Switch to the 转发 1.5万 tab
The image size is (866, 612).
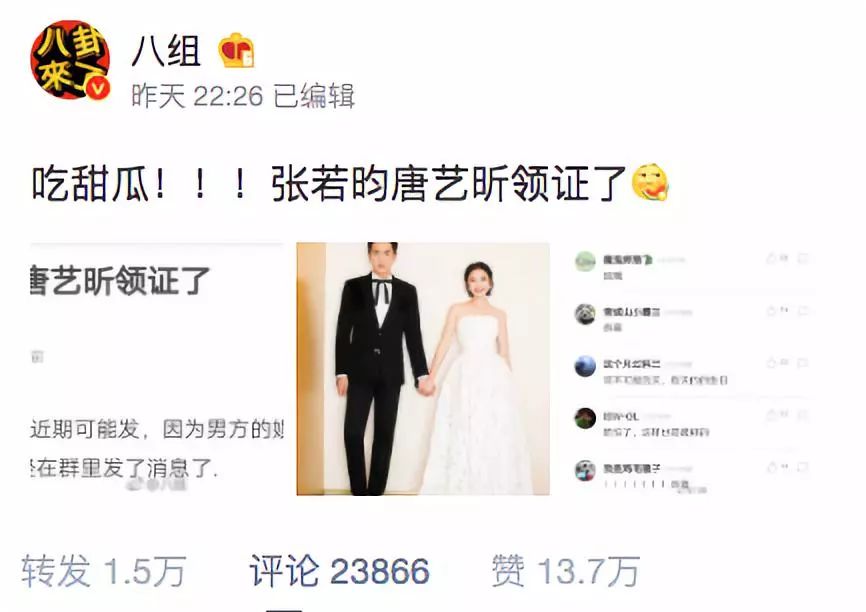pos(104,571)
